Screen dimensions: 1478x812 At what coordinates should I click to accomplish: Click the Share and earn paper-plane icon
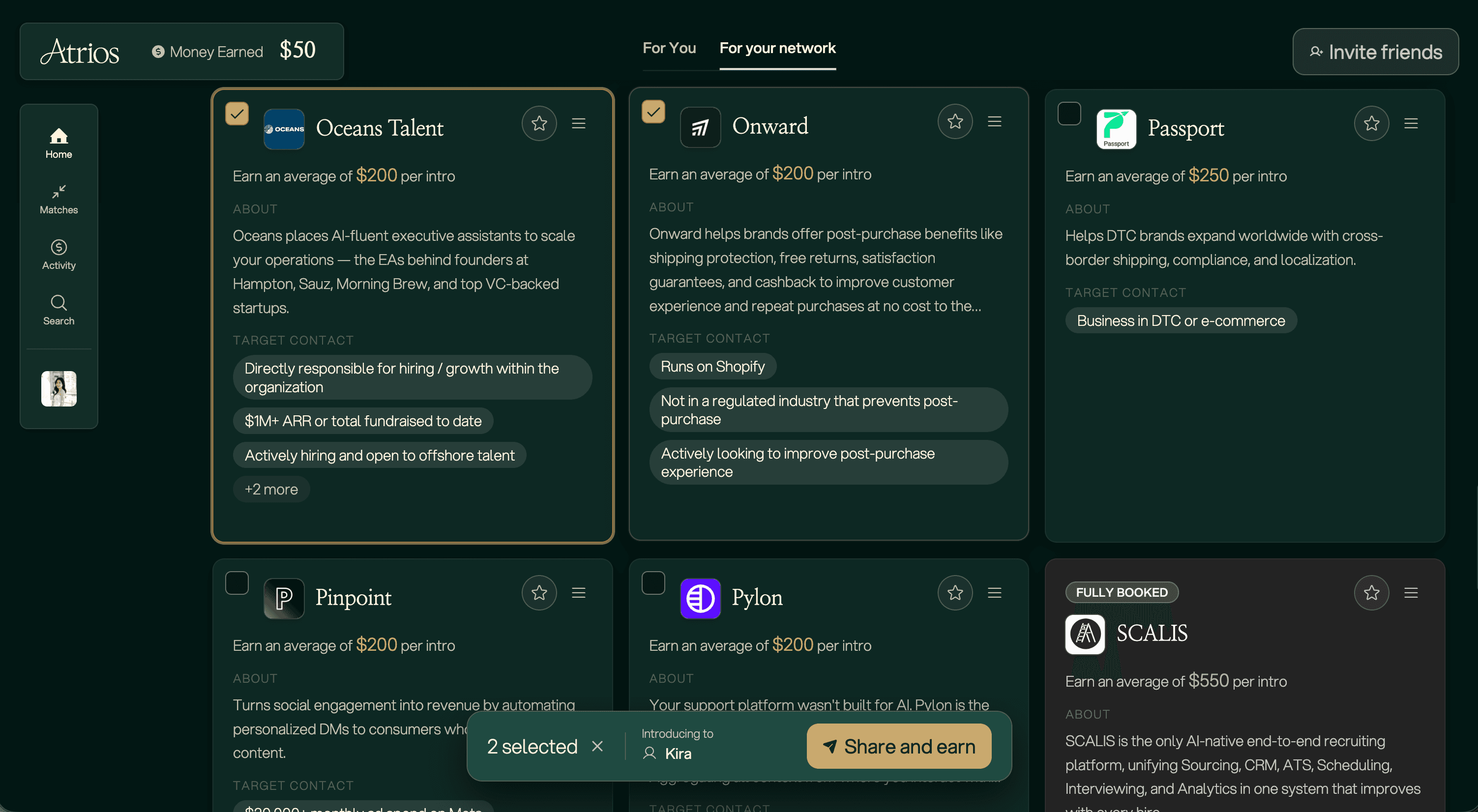tap(829, 746)
